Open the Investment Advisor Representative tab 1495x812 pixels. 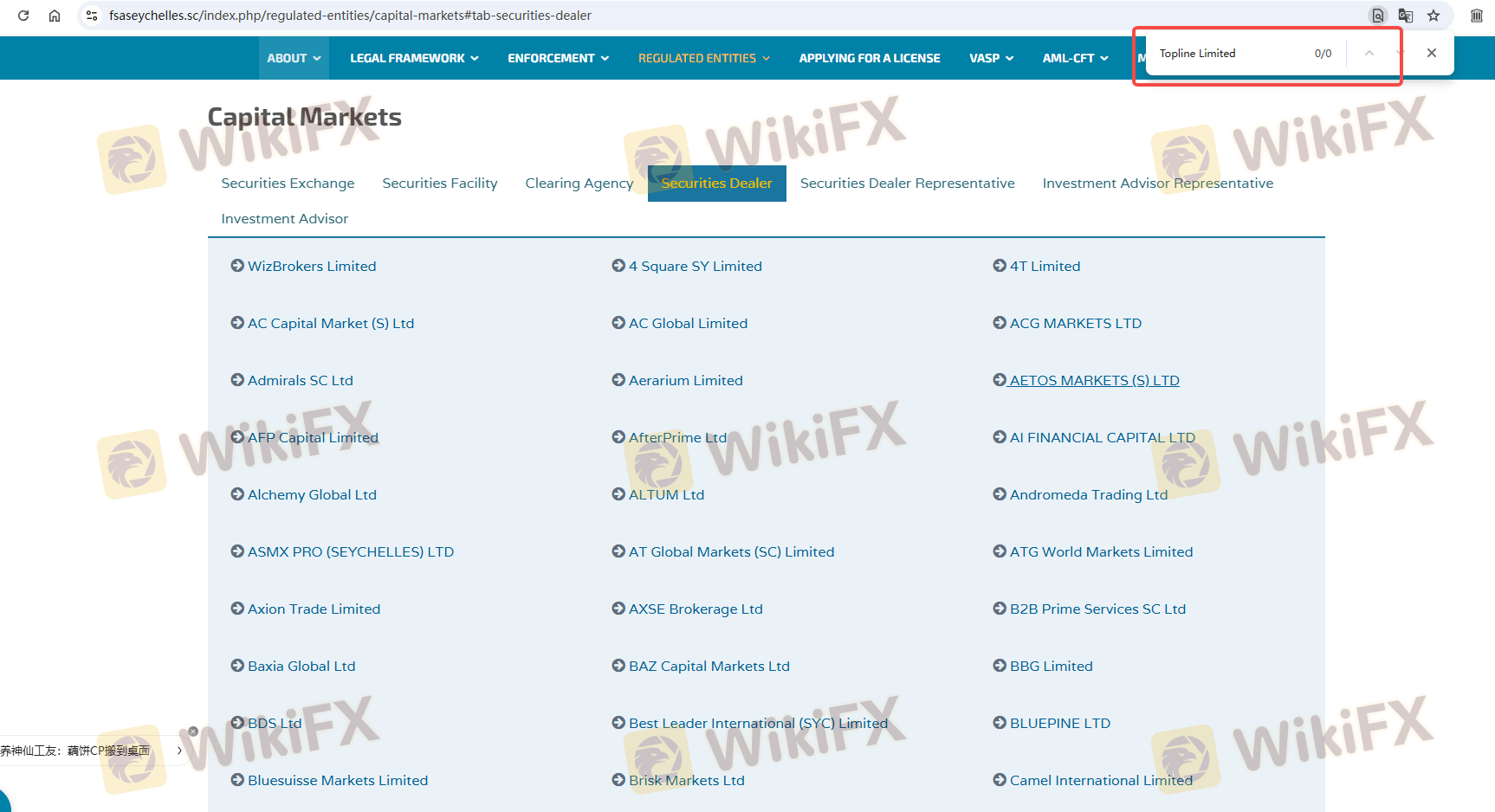click(1158, 184)
